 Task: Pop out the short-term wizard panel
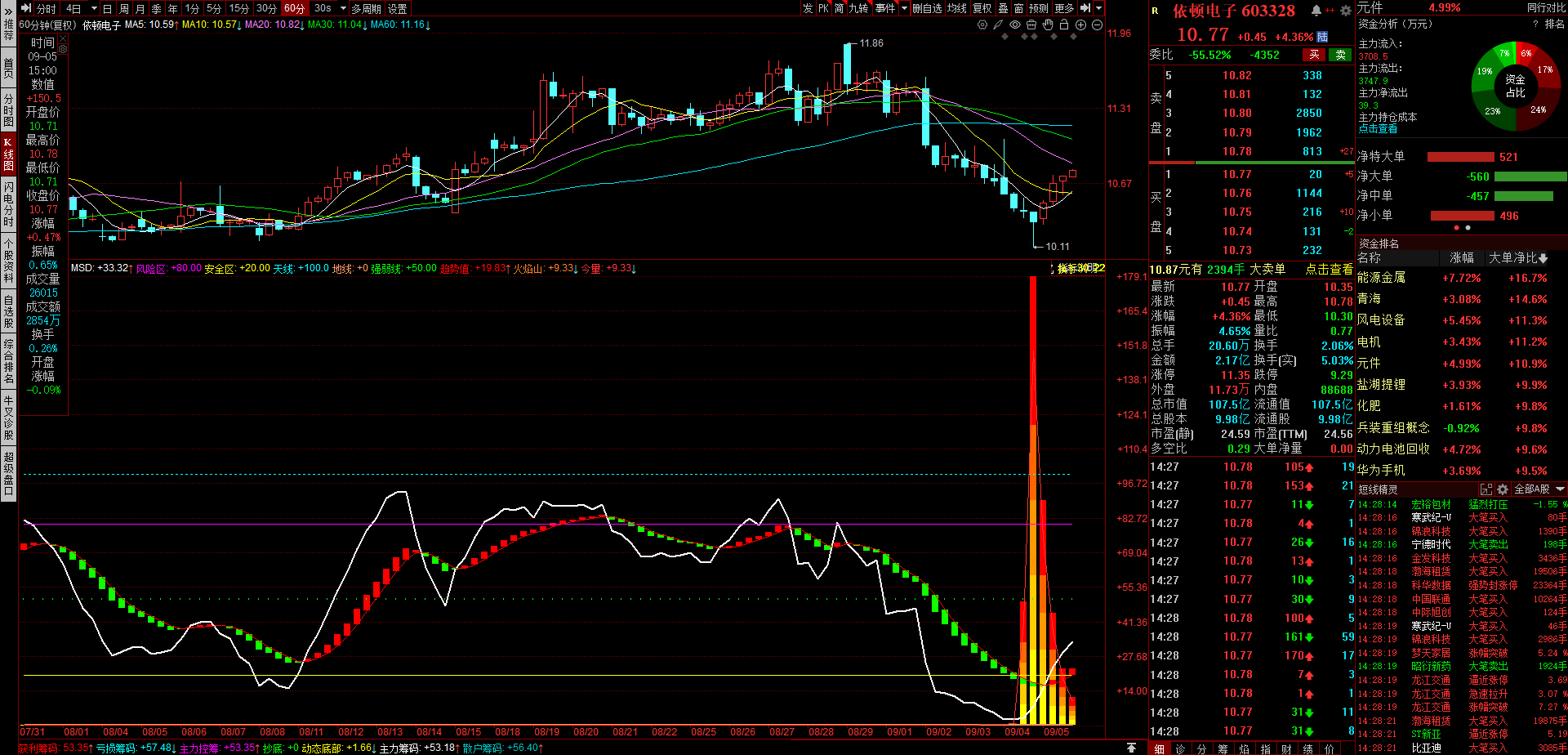[1486, 489]
